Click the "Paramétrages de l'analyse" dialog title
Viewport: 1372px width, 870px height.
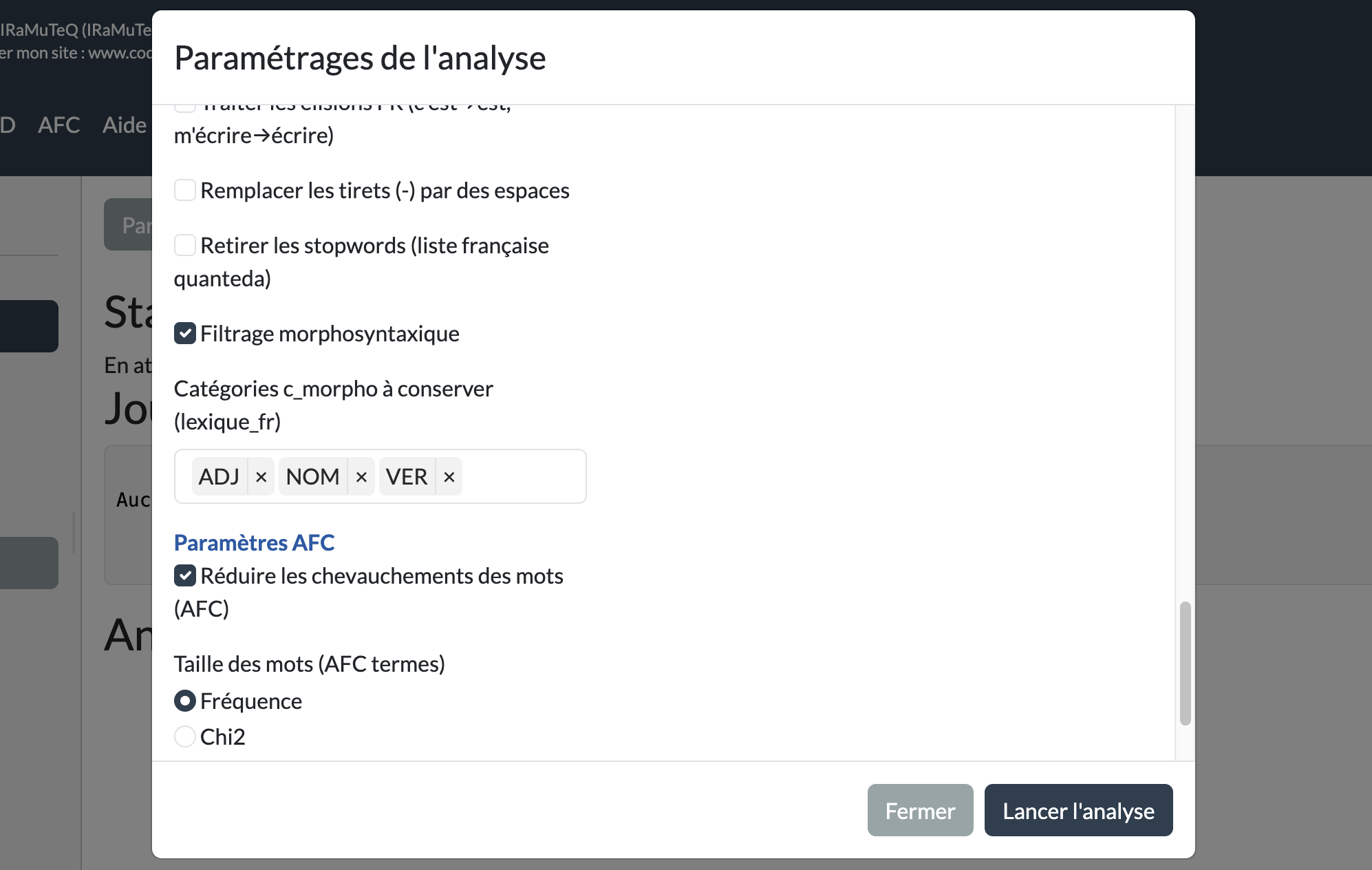[x=360, y=58]
